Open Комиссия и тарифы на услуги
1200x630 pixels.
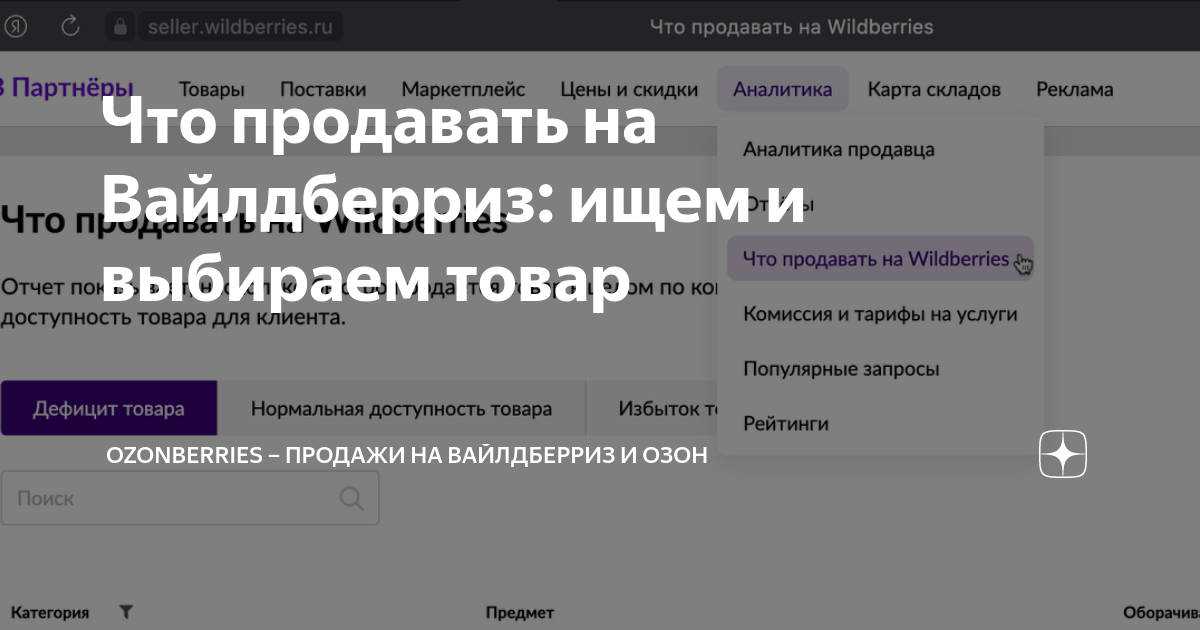(880, 314)
